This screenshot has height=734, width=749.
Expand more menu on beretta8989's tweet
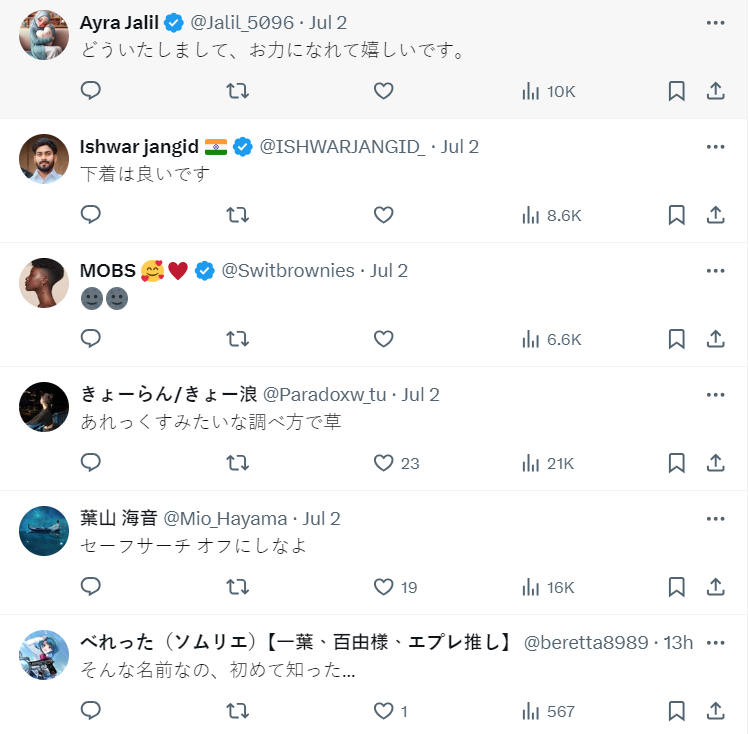point(715,642)
